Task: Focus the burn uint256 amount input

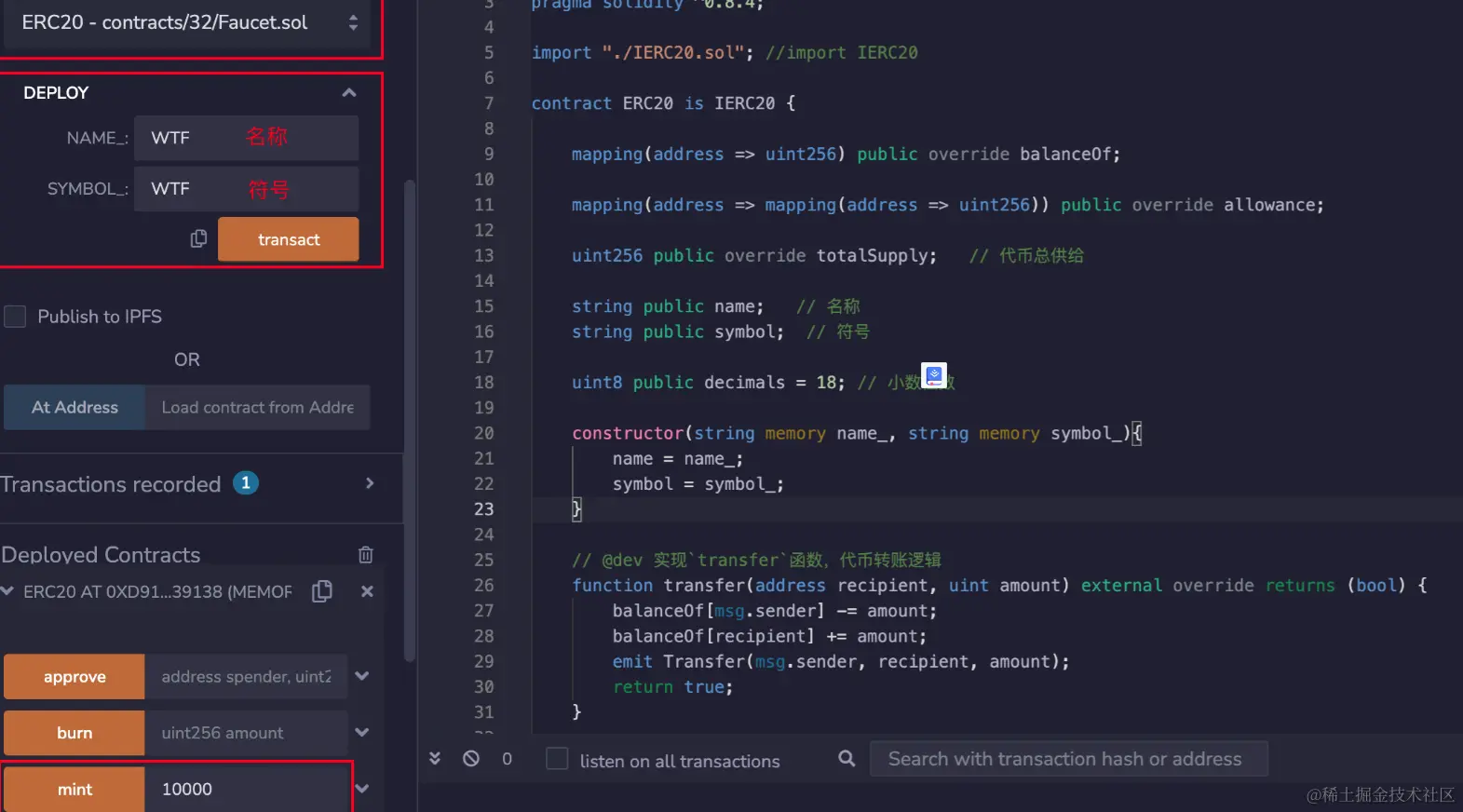Action: 246,733
